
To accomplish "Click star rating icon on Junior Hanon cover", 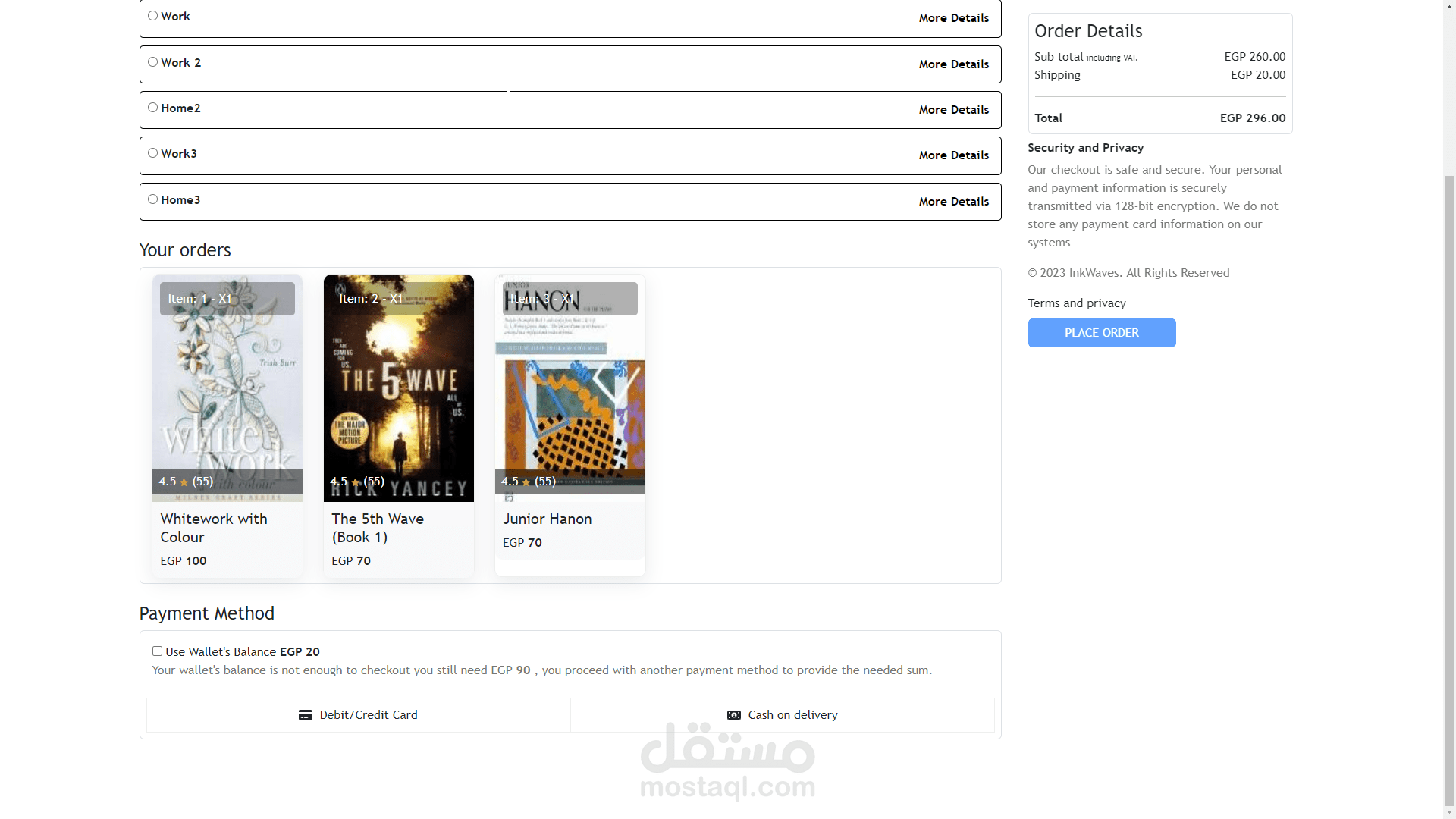I will pos(526,482).
